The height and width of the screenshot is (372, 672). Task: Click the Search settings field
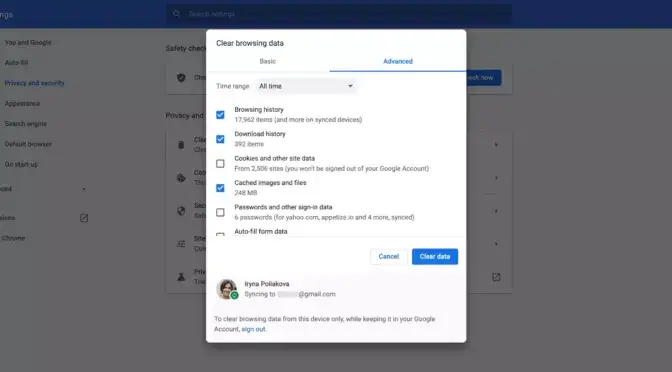[339, 14]
